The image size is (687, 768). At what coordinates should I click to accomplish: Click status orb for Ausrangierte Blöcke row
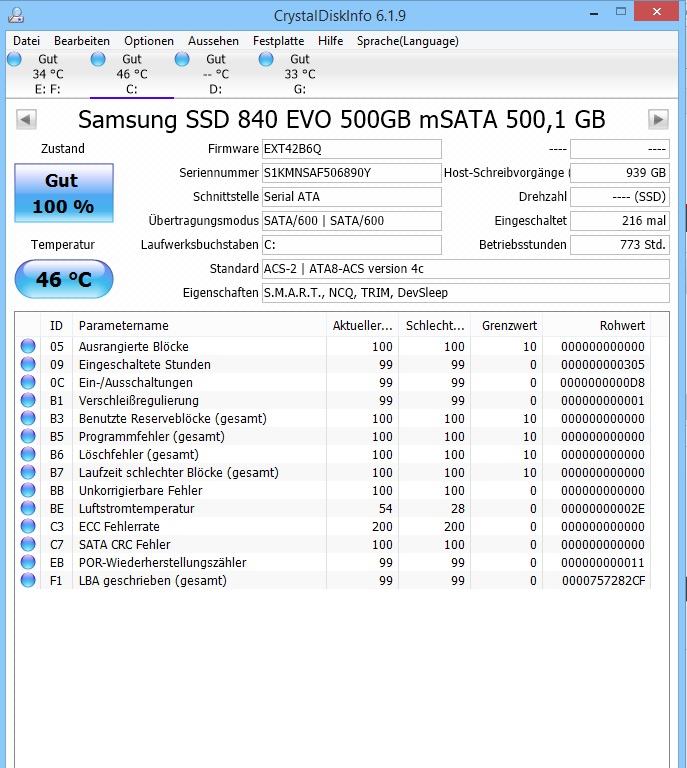click(28, 346)
